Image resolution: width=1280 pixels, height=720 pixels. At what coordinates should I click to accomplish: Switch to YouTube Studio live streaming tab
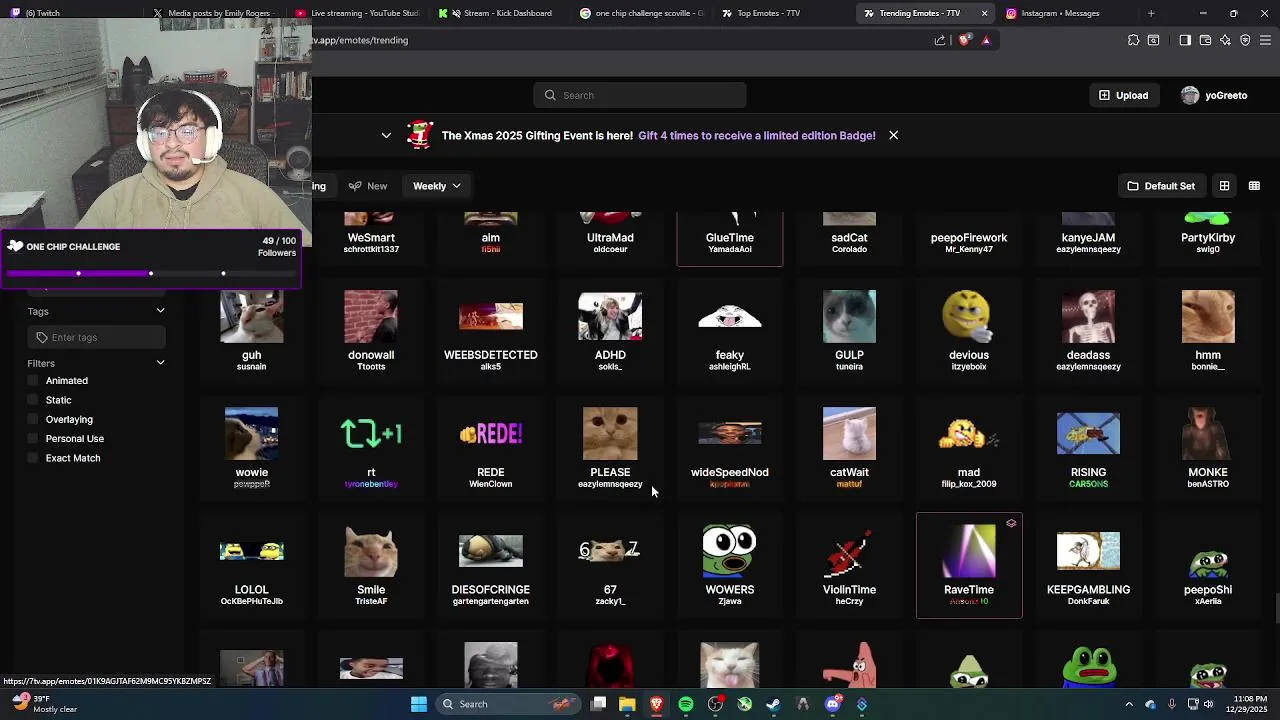(x=358, y=13)
